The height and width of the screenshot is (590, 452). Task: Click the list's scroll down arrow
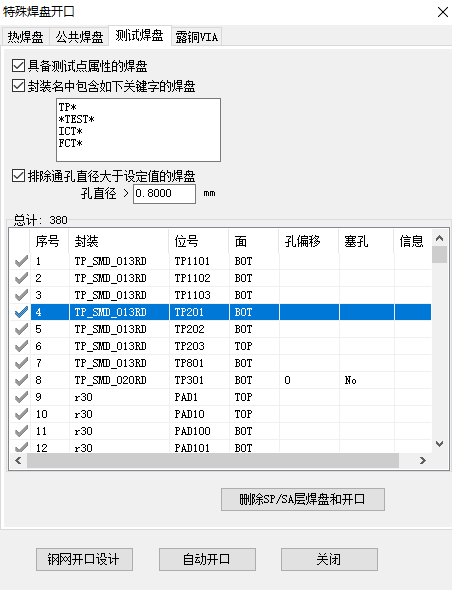pyautogui.click(x=439, y=444)
